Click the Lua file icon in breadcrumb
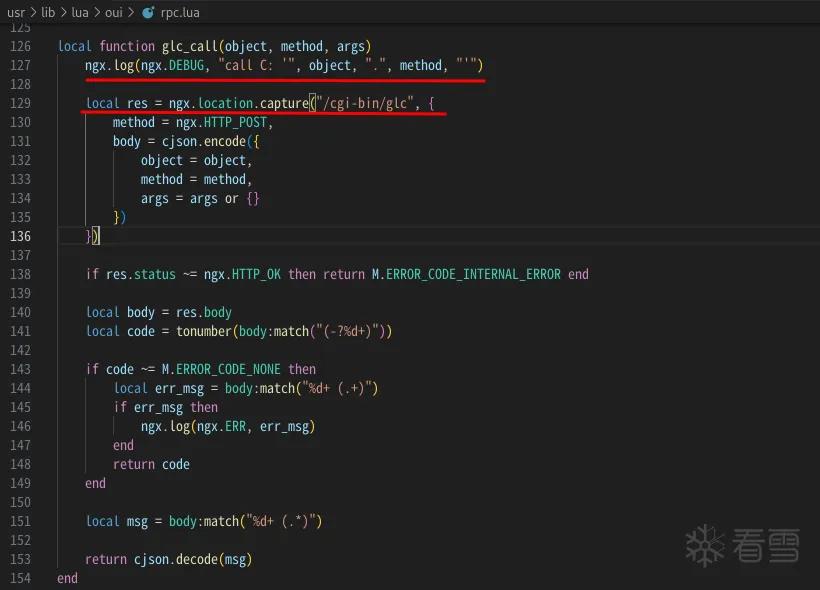 149,13
